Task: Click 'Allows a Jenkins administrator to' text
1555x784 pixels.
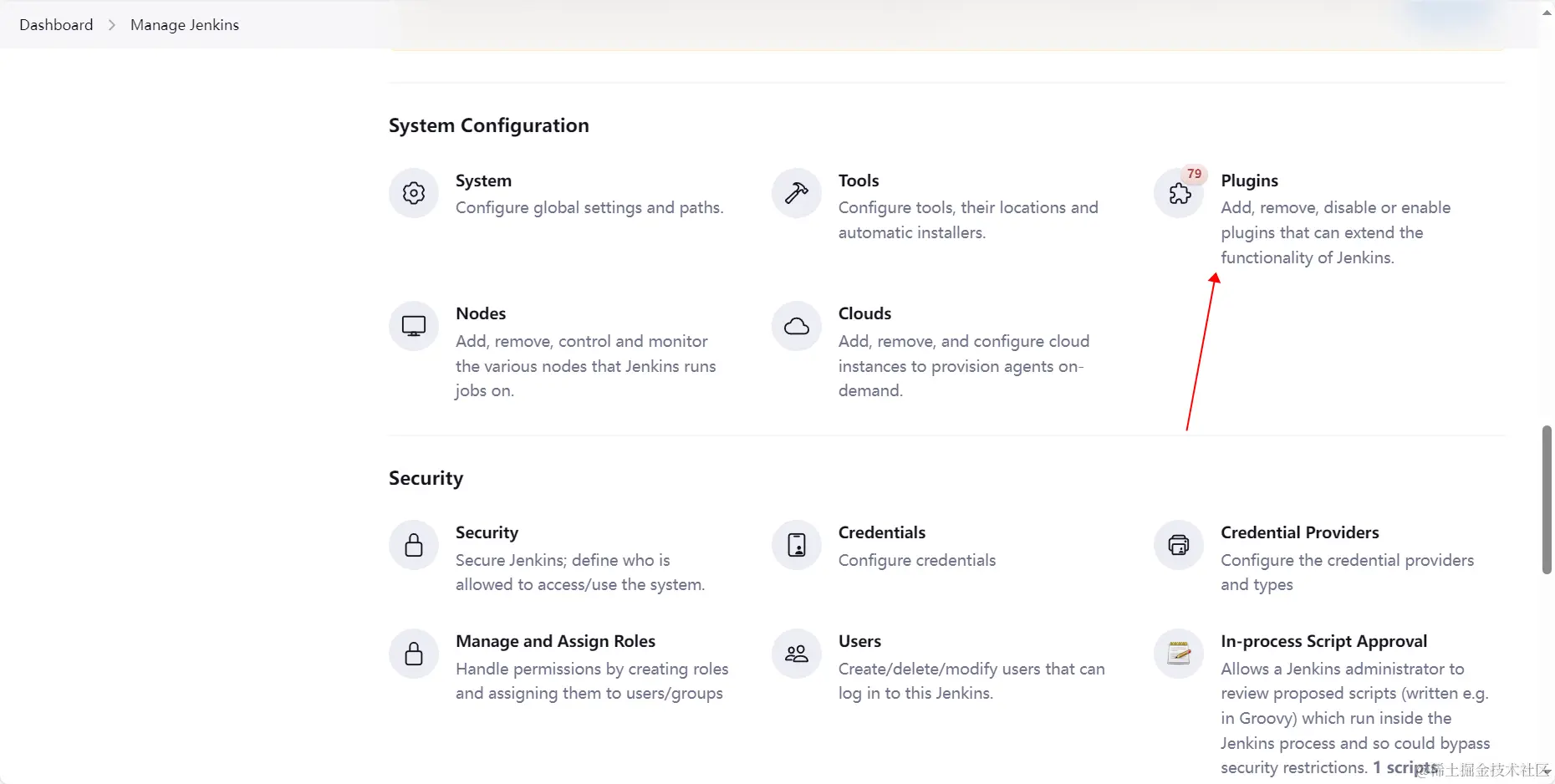Action: [x=1342, y=669]
